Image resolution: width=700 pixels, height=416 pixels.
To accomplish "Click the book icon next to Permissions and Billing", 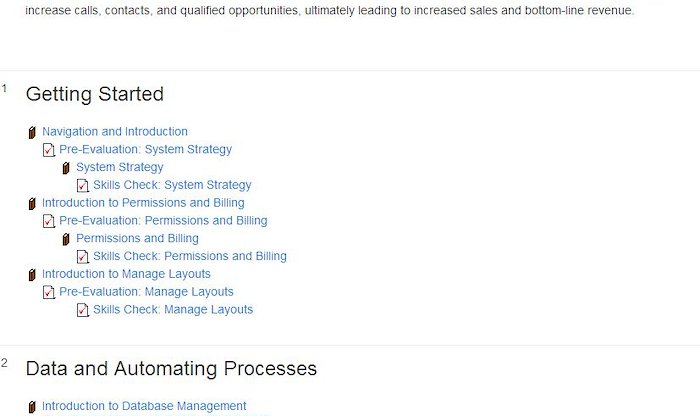I will pyautogui.click(x=66, y=240).
